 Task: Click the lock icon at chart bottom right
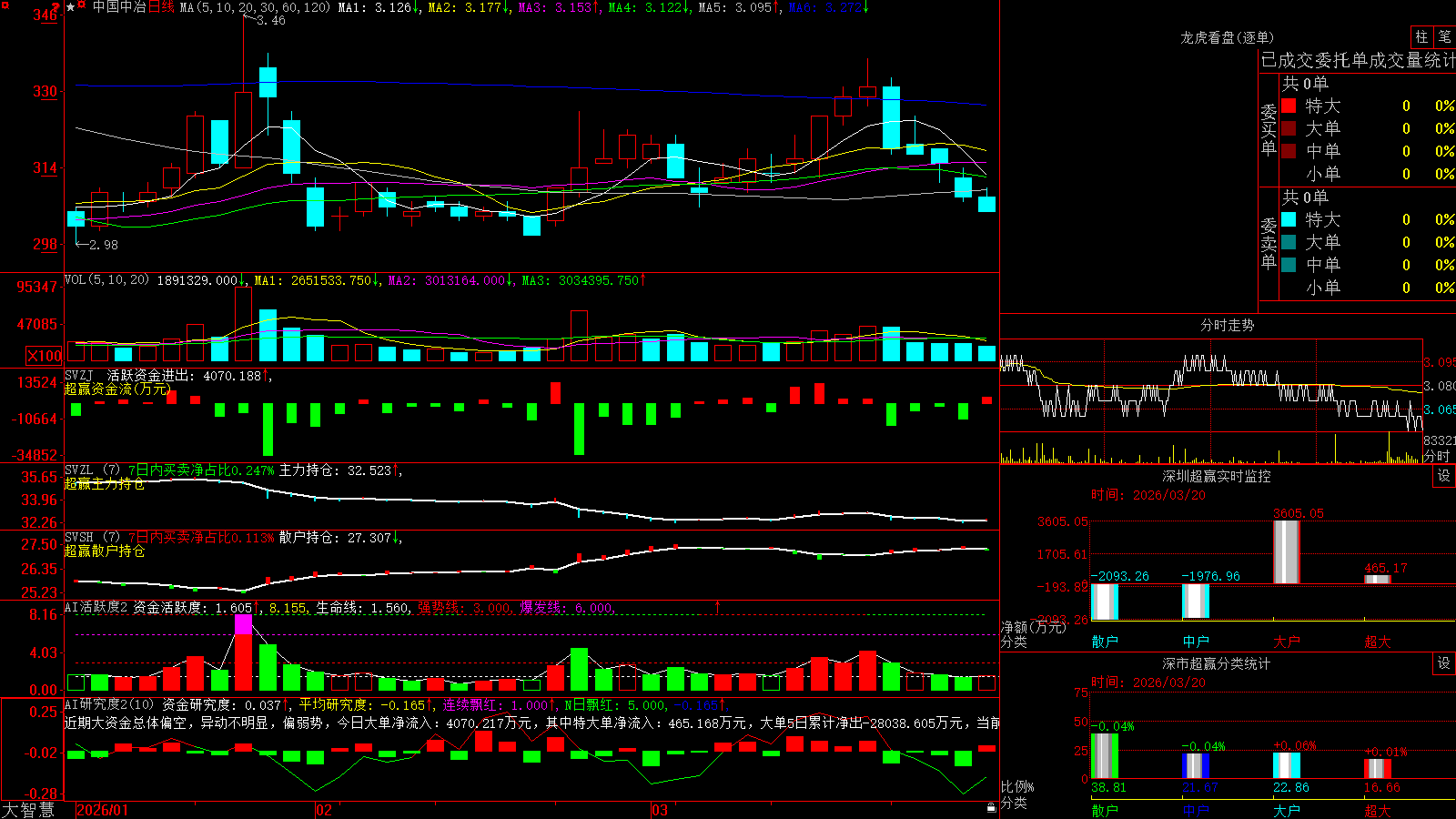991,808
